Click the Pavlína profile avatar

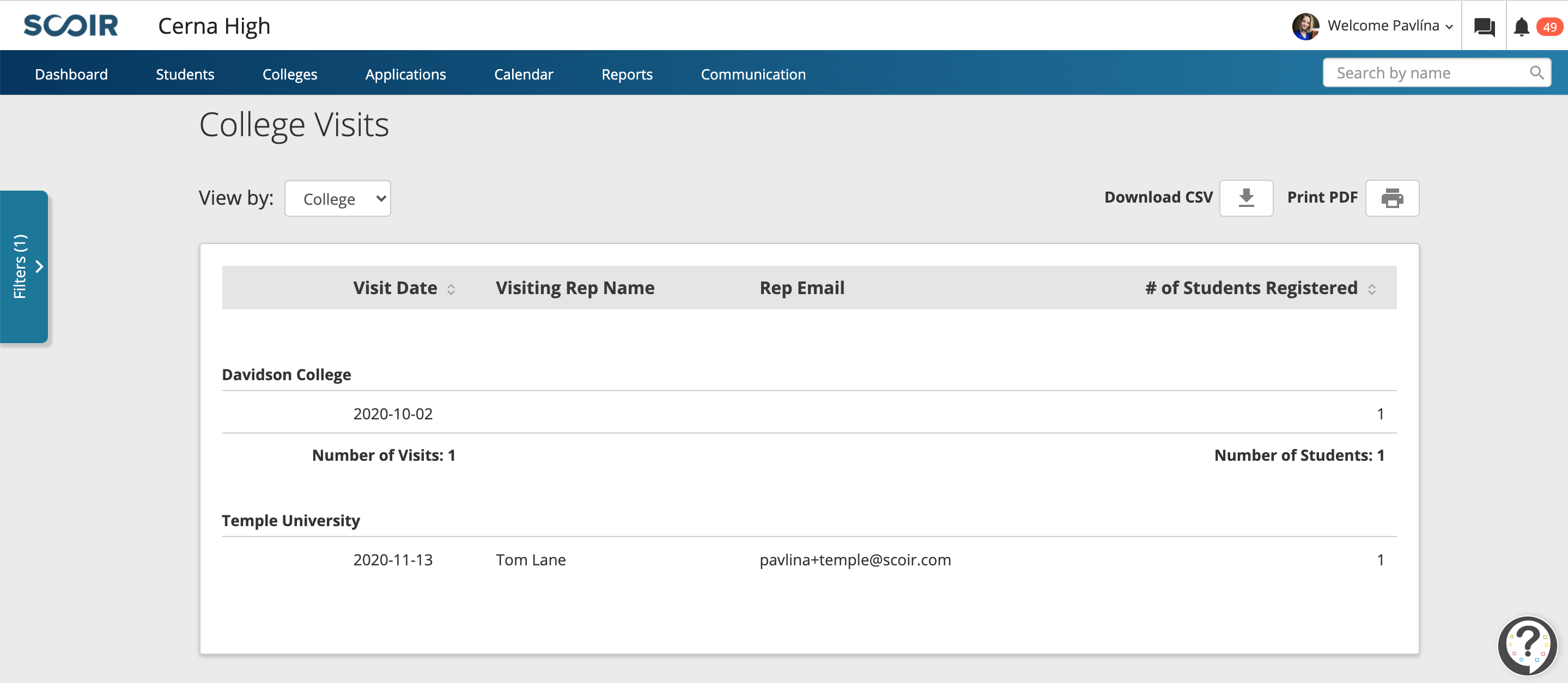[x=1305, y=26]
